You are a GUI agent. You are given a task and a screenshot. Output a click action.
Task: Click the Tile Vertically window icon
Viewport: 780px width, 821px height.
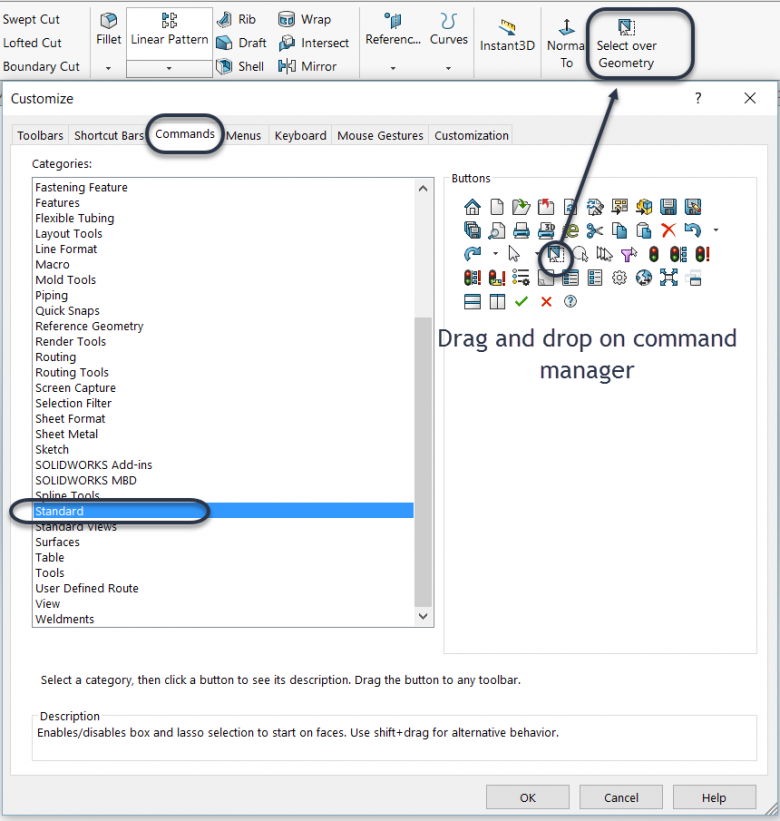[497, 302]
